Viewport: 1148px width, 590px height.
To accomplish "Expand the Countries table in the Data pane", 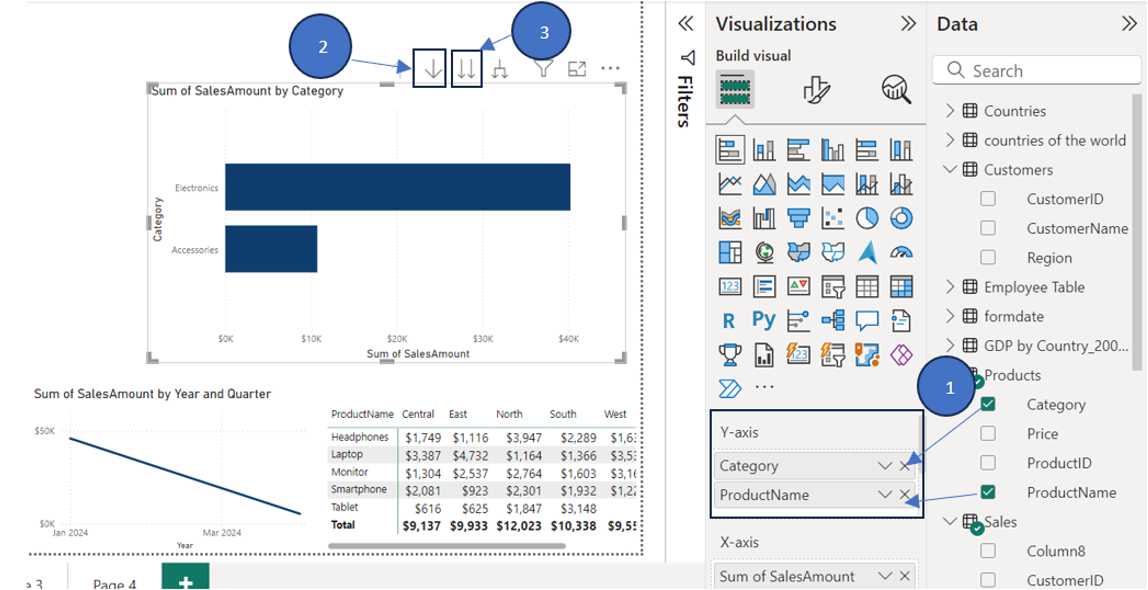I will pos(950,111).
